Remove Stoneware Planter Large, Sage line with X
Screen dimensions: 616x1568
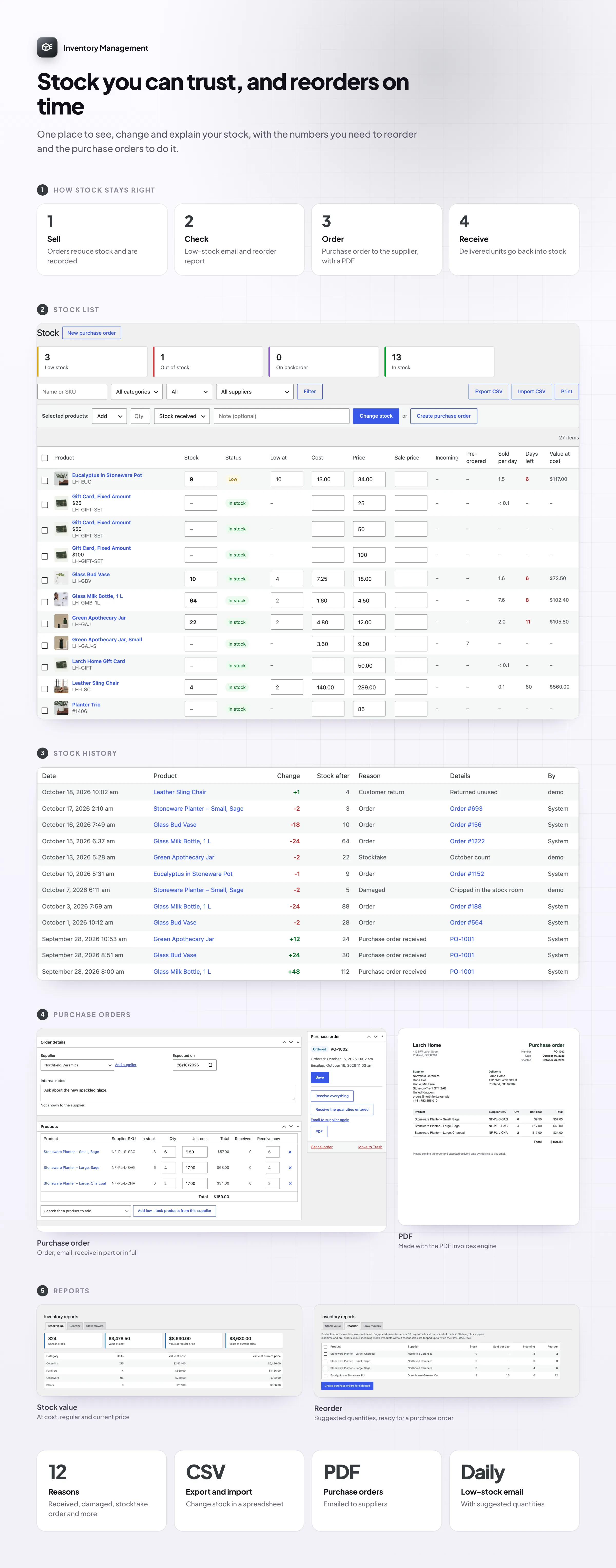coord(290,1168)
